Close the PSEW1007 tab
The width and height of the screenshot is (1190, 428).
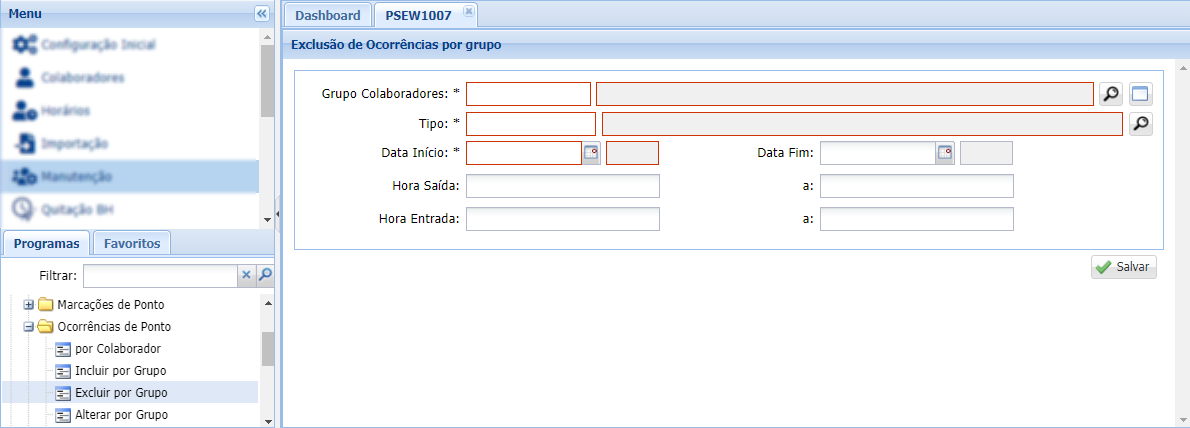(x=469, y=11)
